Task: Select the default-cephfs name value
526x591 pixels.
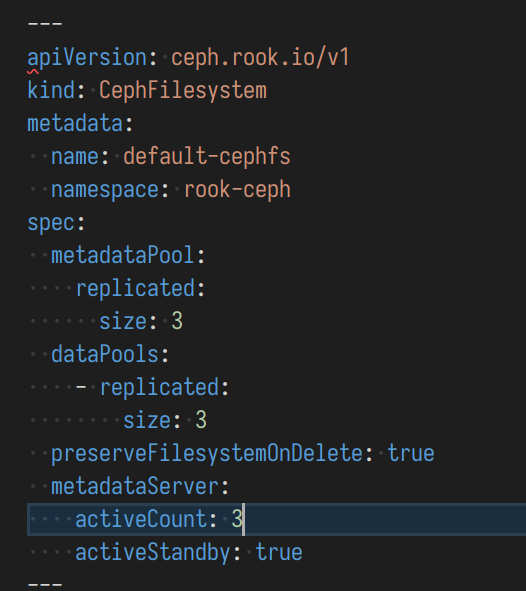Action: pos(207,156)
